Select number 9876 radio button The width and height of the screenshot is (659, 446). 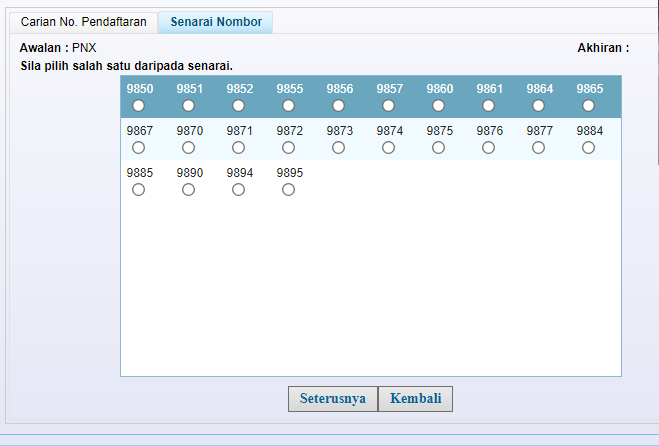coord(488,148)
